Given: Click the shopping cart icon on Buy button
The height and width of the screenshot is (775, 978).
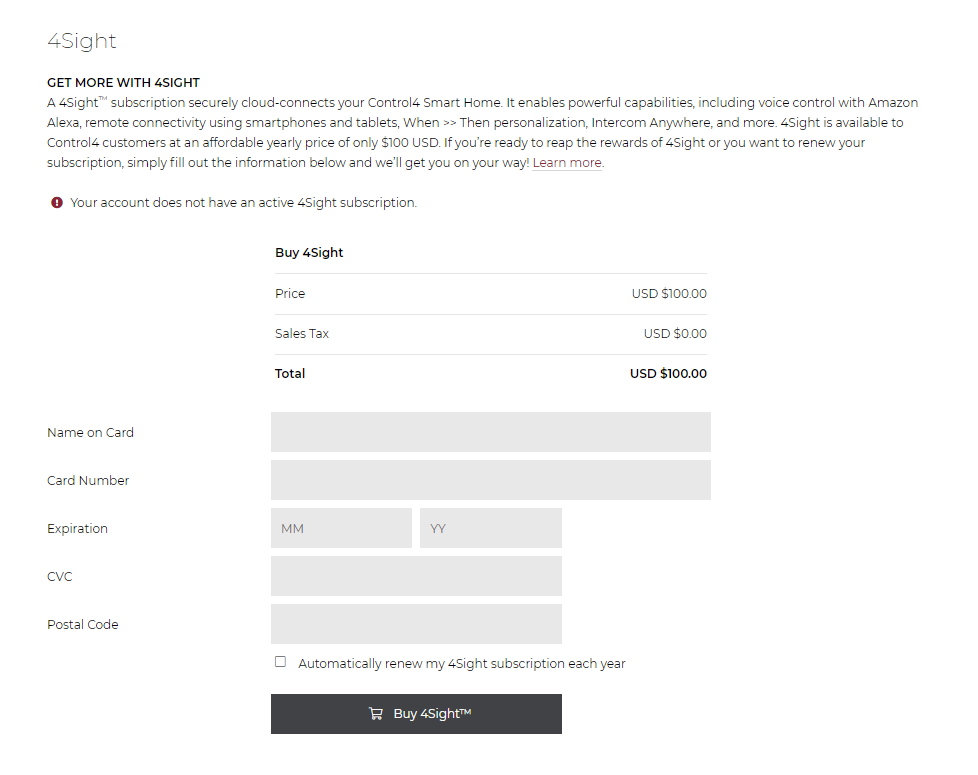Looking at the screenshot, I should pyautogui.click(x=375, y=713).
